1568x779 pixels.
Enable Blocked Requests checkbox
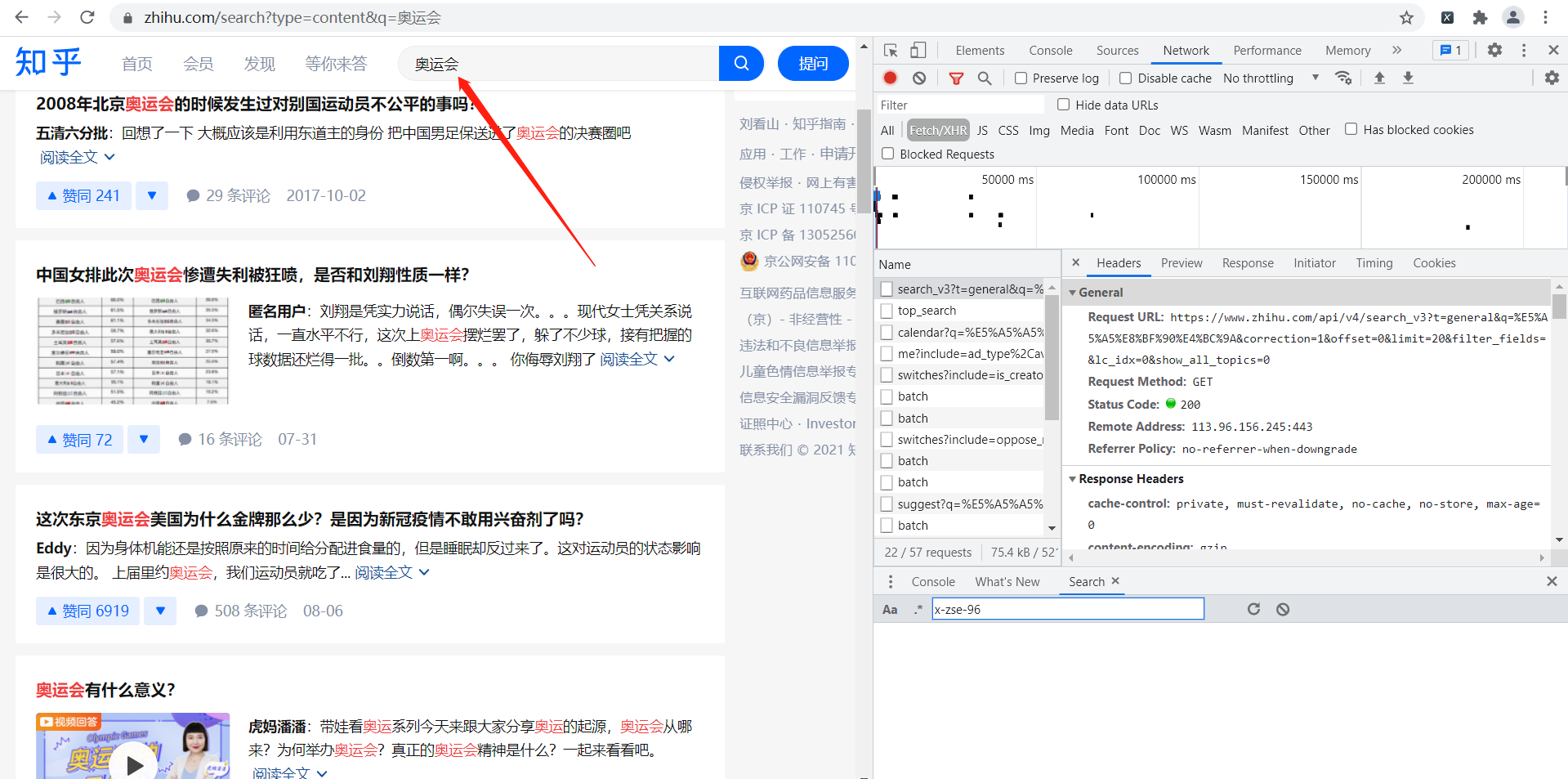coord(887,153)
